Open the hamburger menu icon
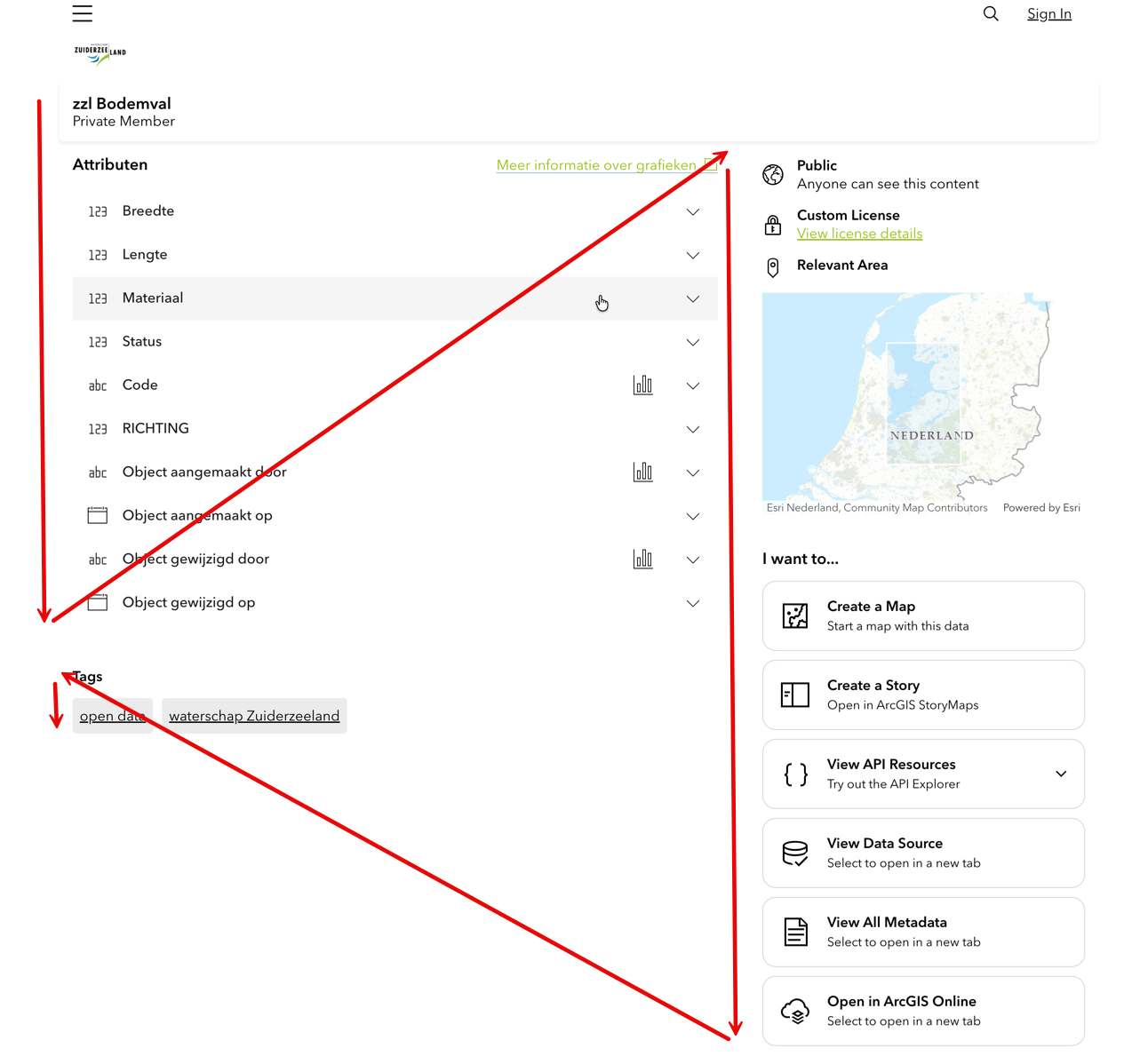This screenshot has width=1148, height=1064. click(83, 13)
